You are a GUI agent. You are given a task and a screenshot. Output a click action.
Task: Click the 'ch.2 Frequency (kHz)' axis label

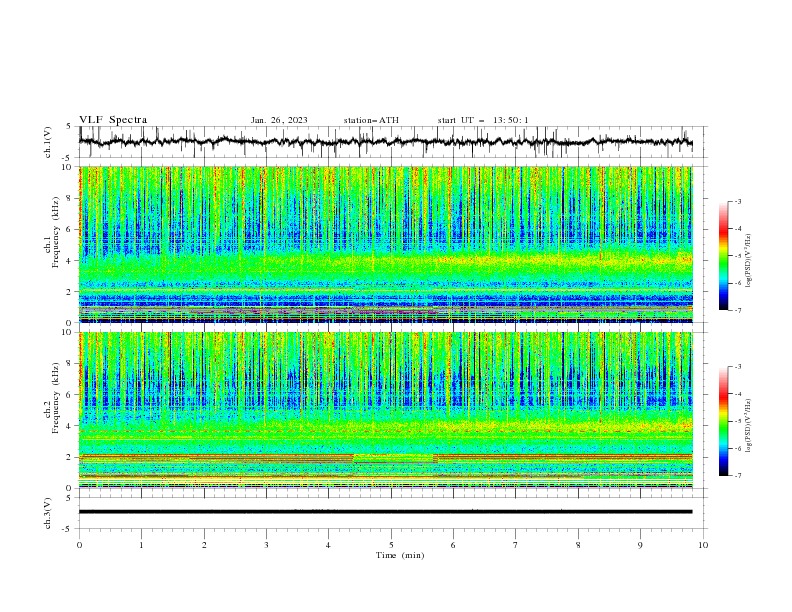point(51,397)
